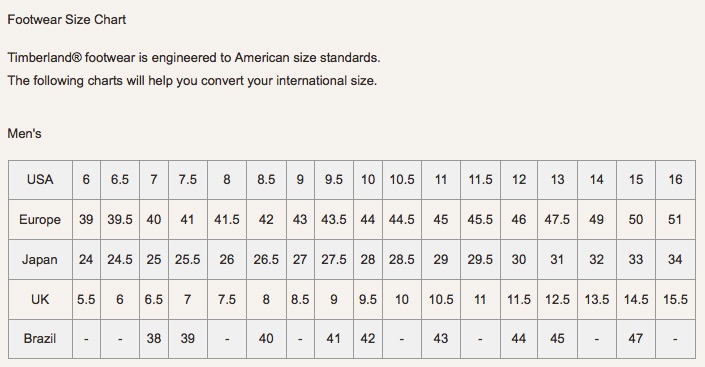Select Europe size 43.5 cell
705x367 pixels.
coord(334,219)
